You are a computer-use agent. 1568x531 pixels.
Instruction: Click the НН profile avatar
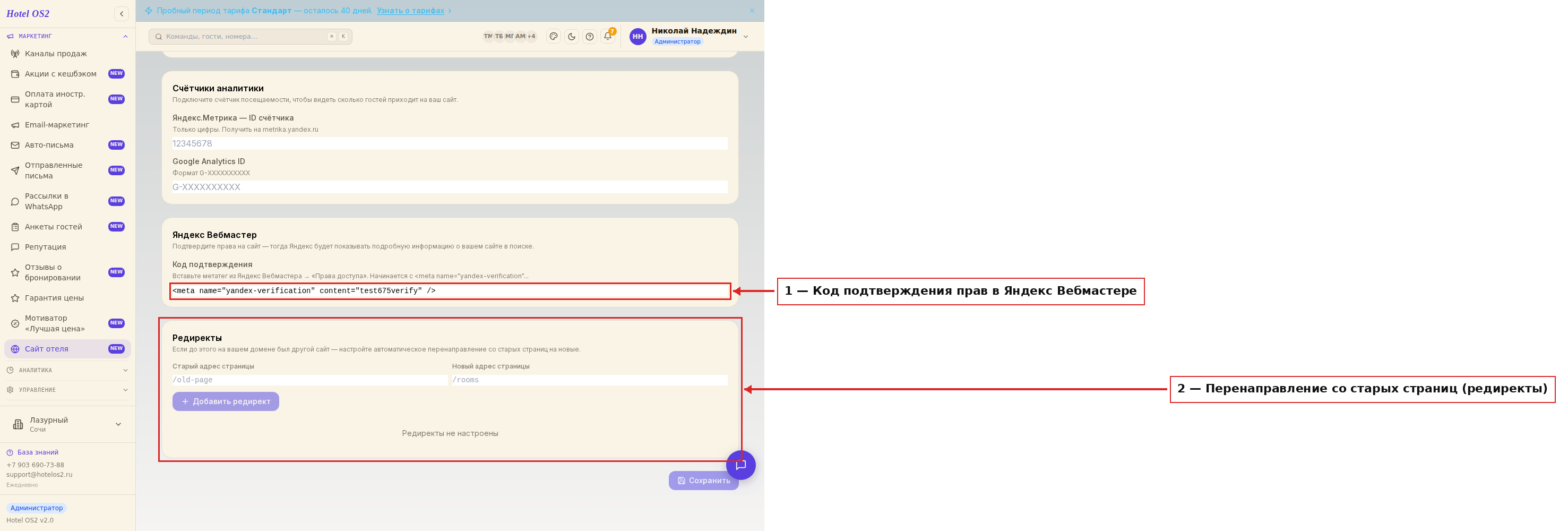pos(637,37)
